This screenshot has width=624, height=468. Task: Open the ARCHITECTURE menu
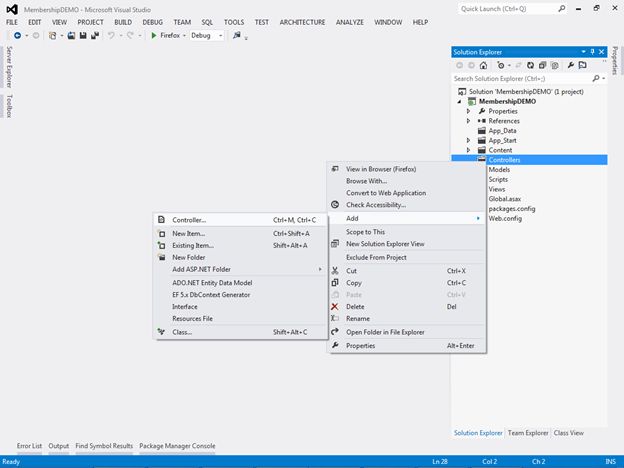(302, 22)
